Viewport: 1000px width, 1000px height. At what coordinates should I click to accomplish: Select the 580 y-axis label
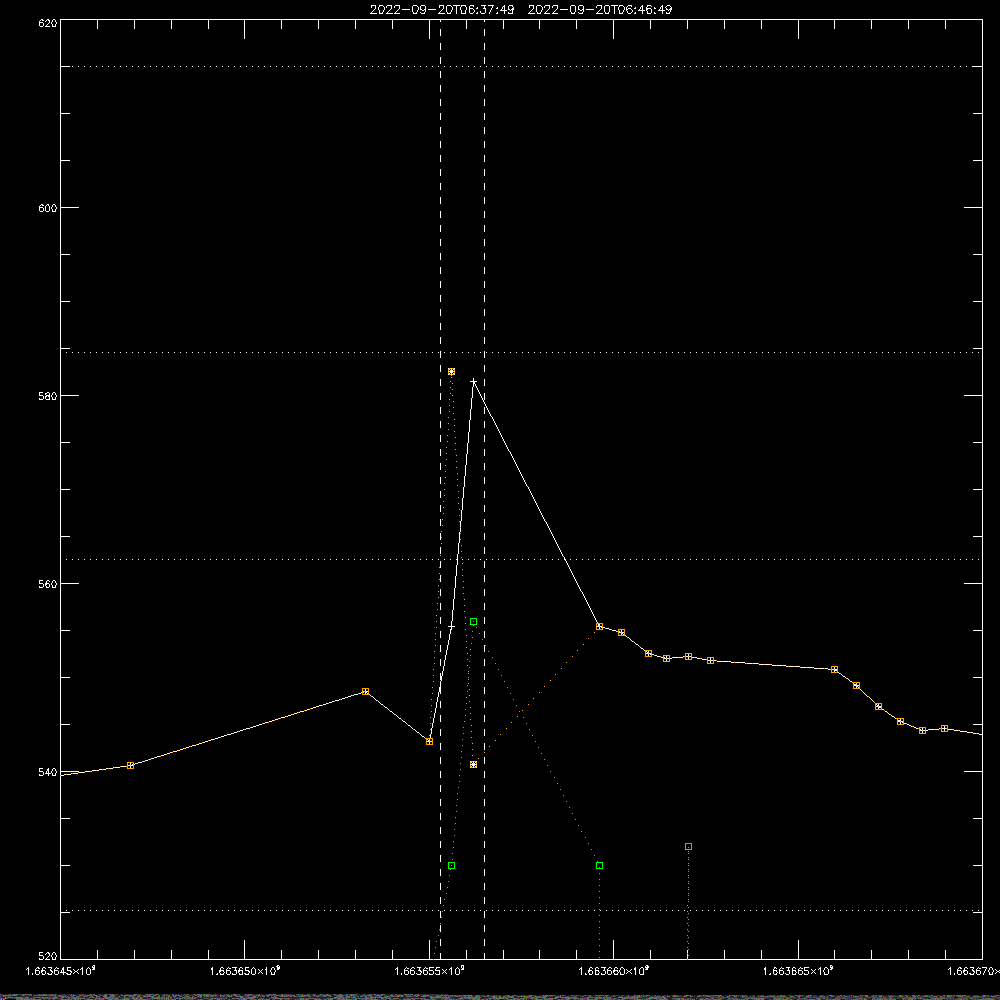tap(48, 396)
